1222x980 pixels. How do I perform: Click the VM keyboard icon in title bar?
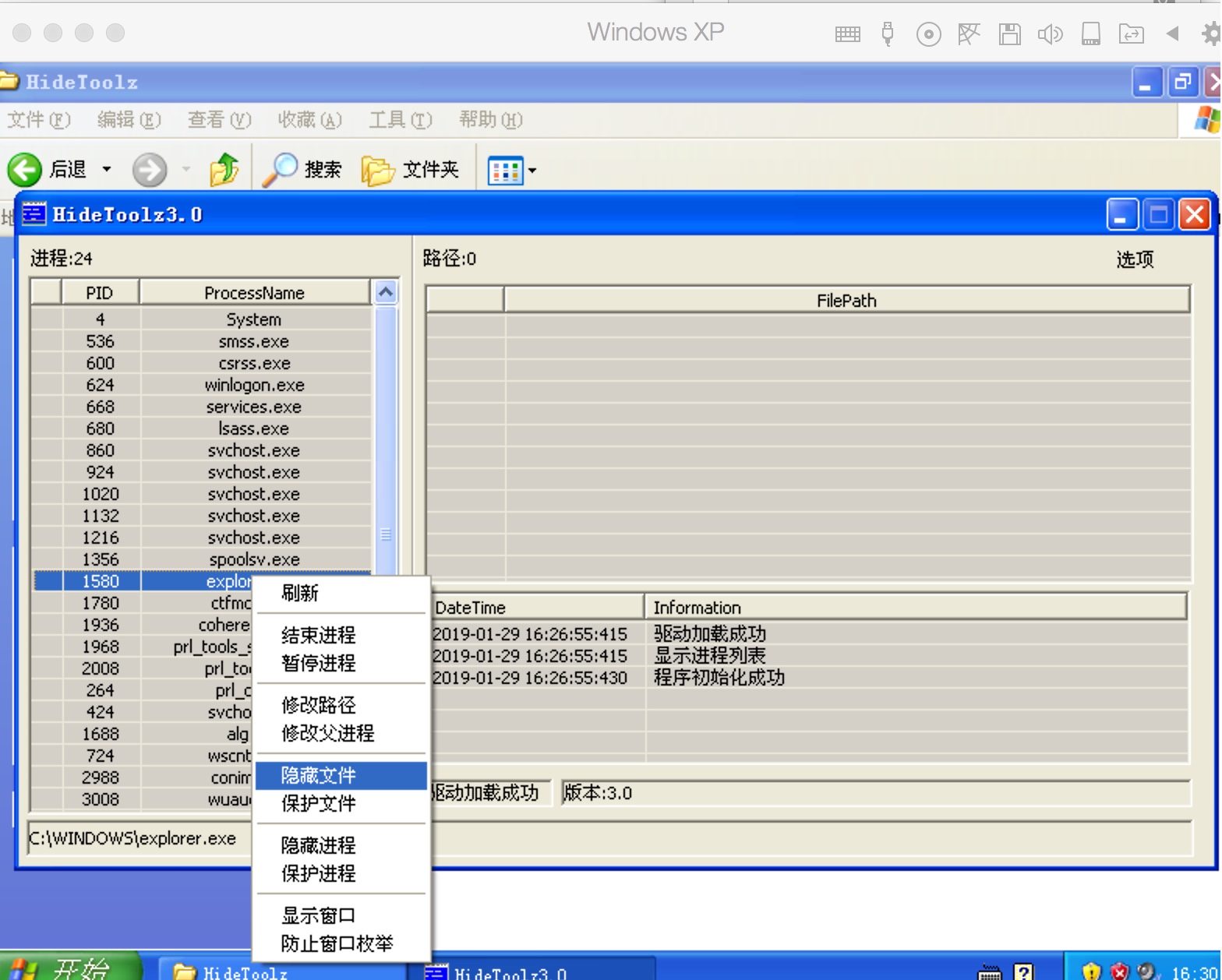pyautogui.click(x=847, y=33)
